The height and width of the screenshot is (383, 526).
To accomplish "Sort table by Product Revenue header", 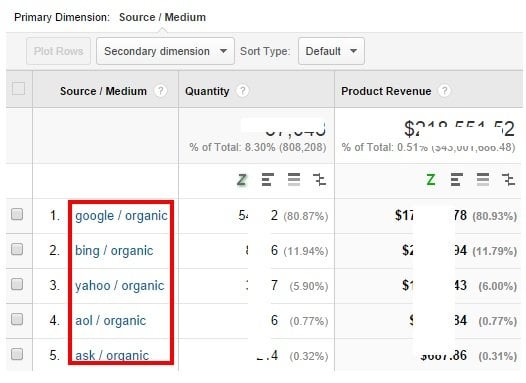I will (386, 91).
